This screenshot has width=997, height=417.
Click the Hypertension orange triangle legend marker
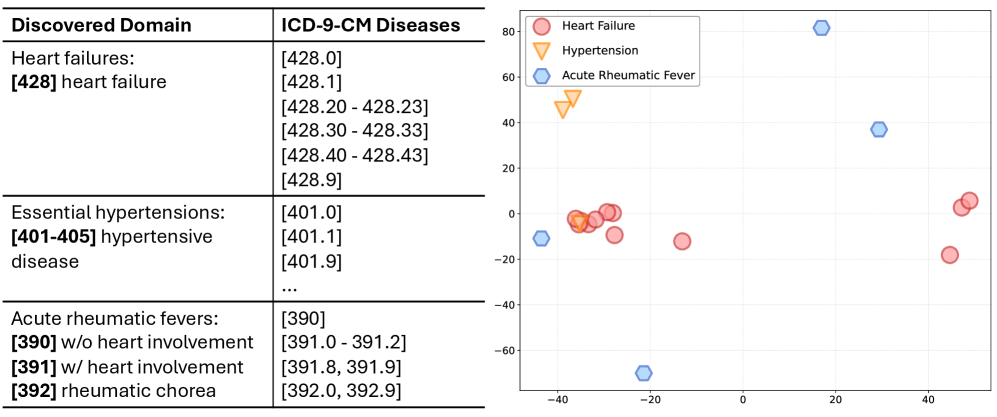(542, 50)
